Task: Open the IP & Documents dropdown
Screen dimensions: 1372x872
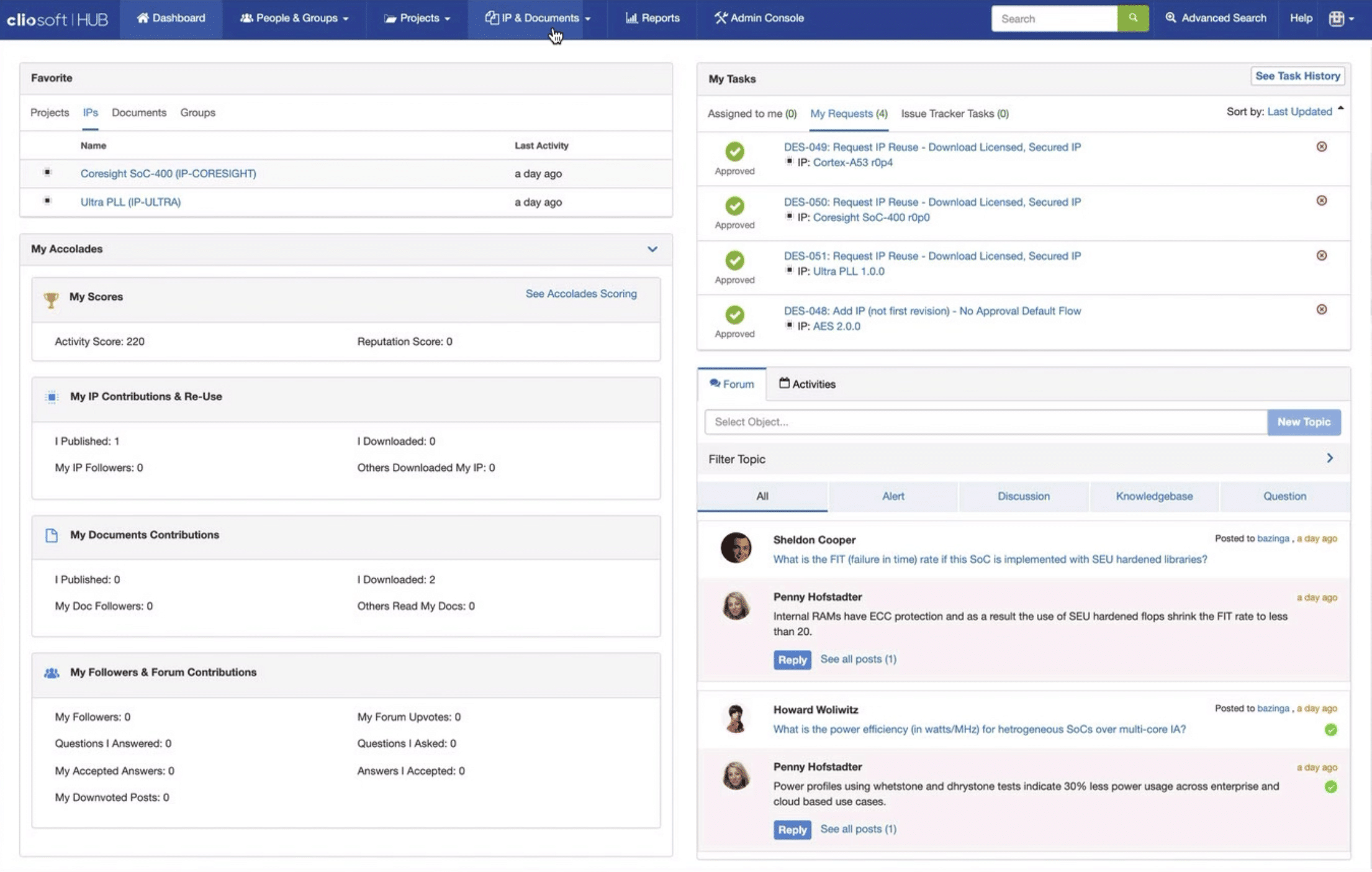Action: [536, 18]
